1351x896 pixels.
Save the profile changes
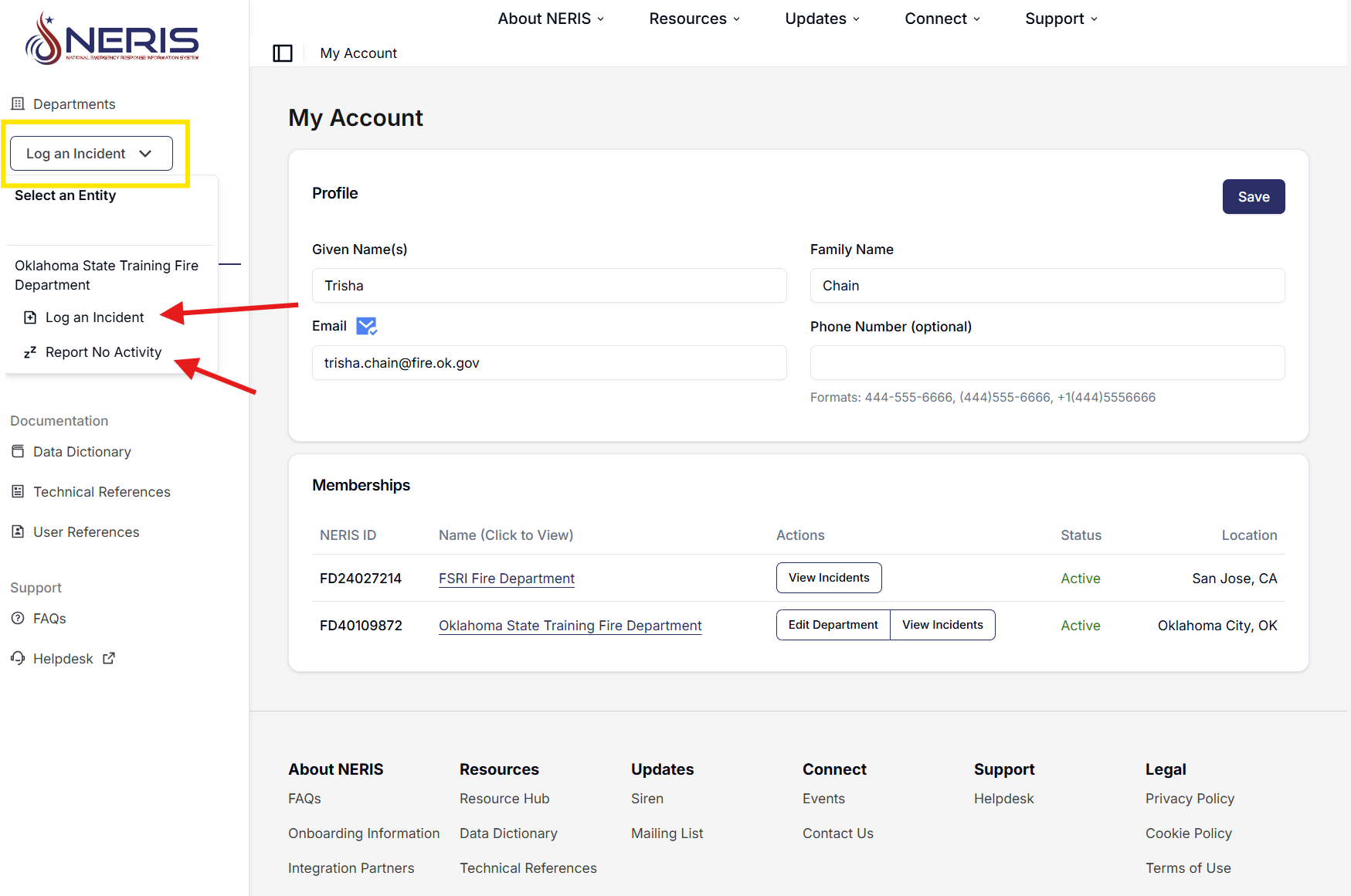[x=1253, y=197]
